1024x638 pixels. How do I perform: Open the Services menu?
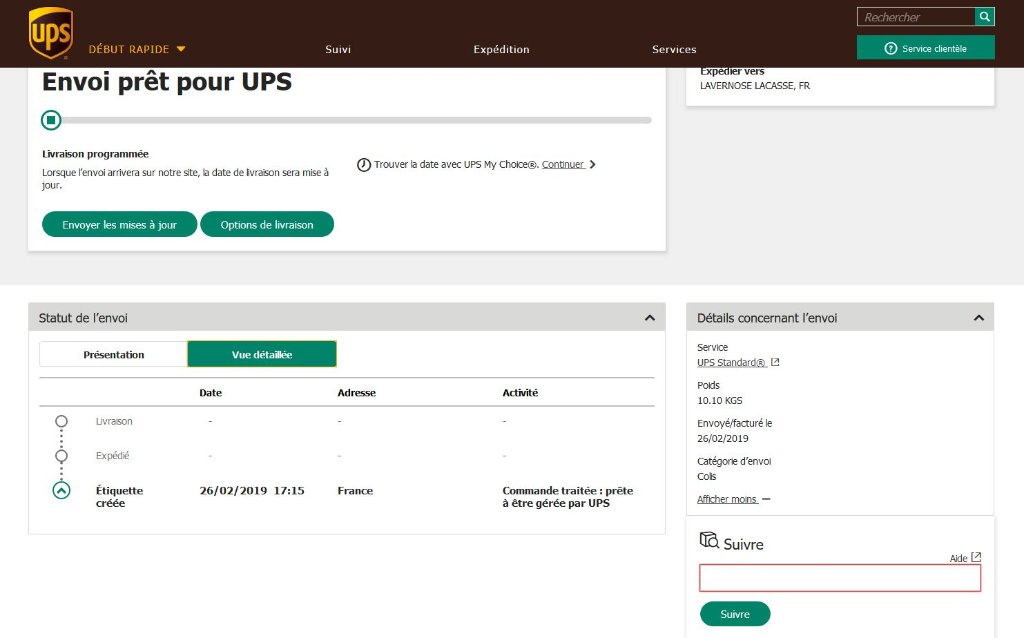[x=674, y=49]
